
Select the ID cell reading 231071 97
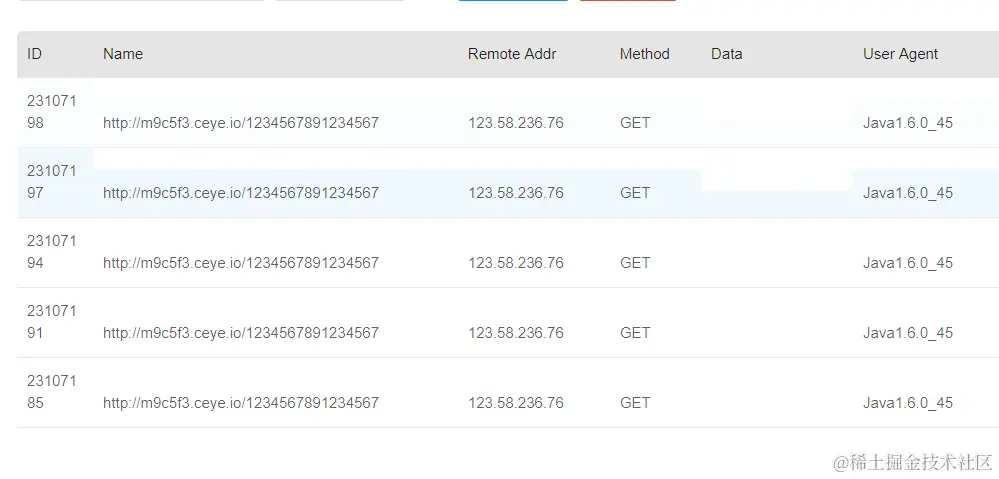[x=52, y=182]
